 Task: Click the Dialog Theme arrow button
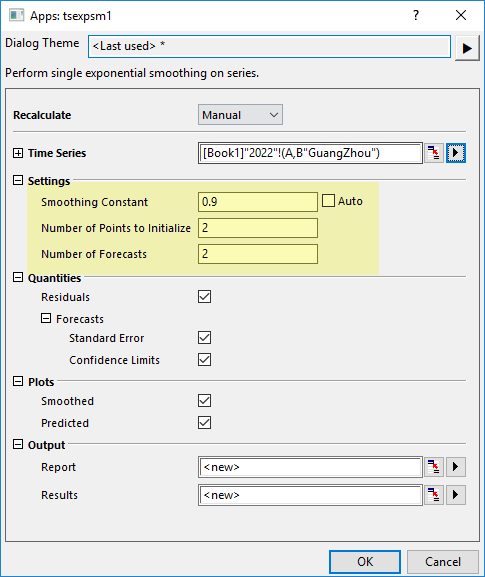tap(467, 48)
